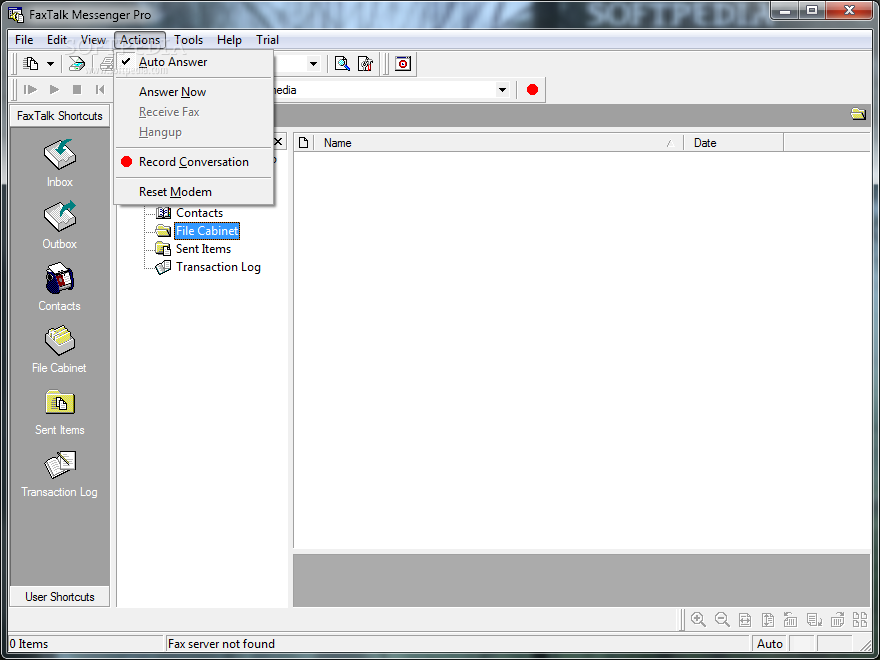
Task: Click the zoom in magnifier icon
Action: point(698,620)
